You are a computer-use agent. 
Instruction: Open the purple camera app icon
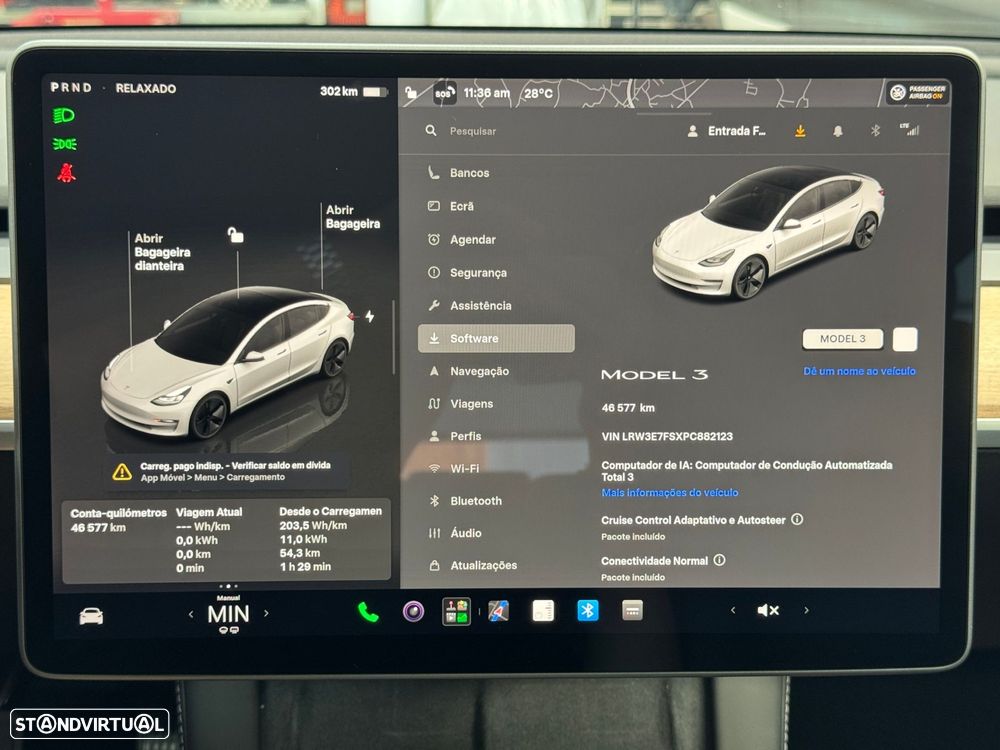pos(413,612)
